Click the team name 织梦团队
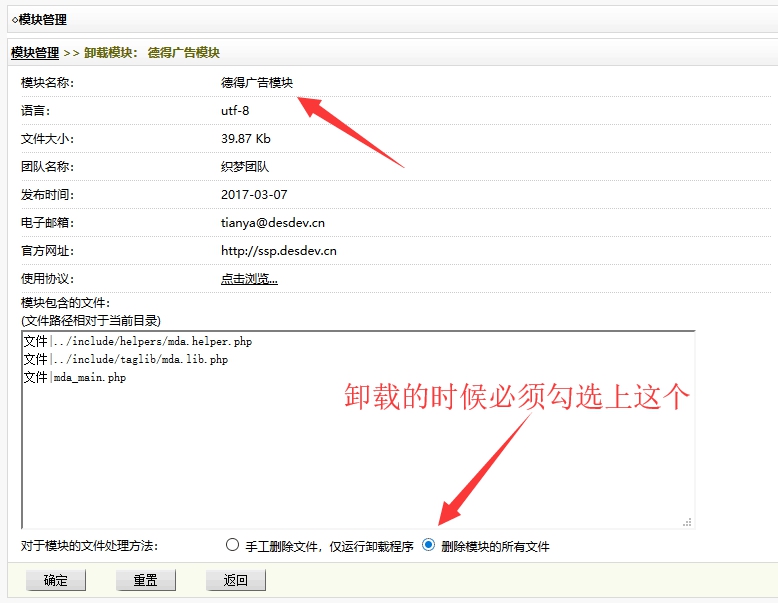778x603 pixels. tap(244, 167)
